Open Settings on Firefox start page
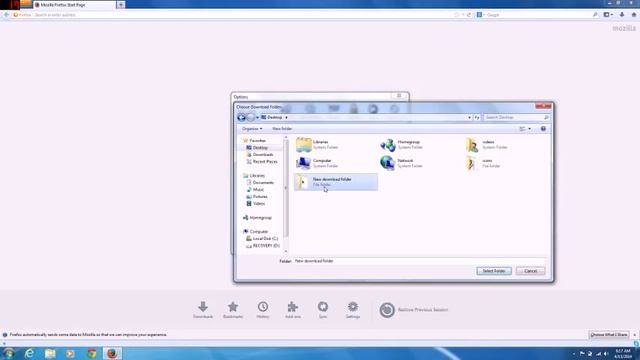Viewport: 640px width, 360px height. click(x=353, y=310)
